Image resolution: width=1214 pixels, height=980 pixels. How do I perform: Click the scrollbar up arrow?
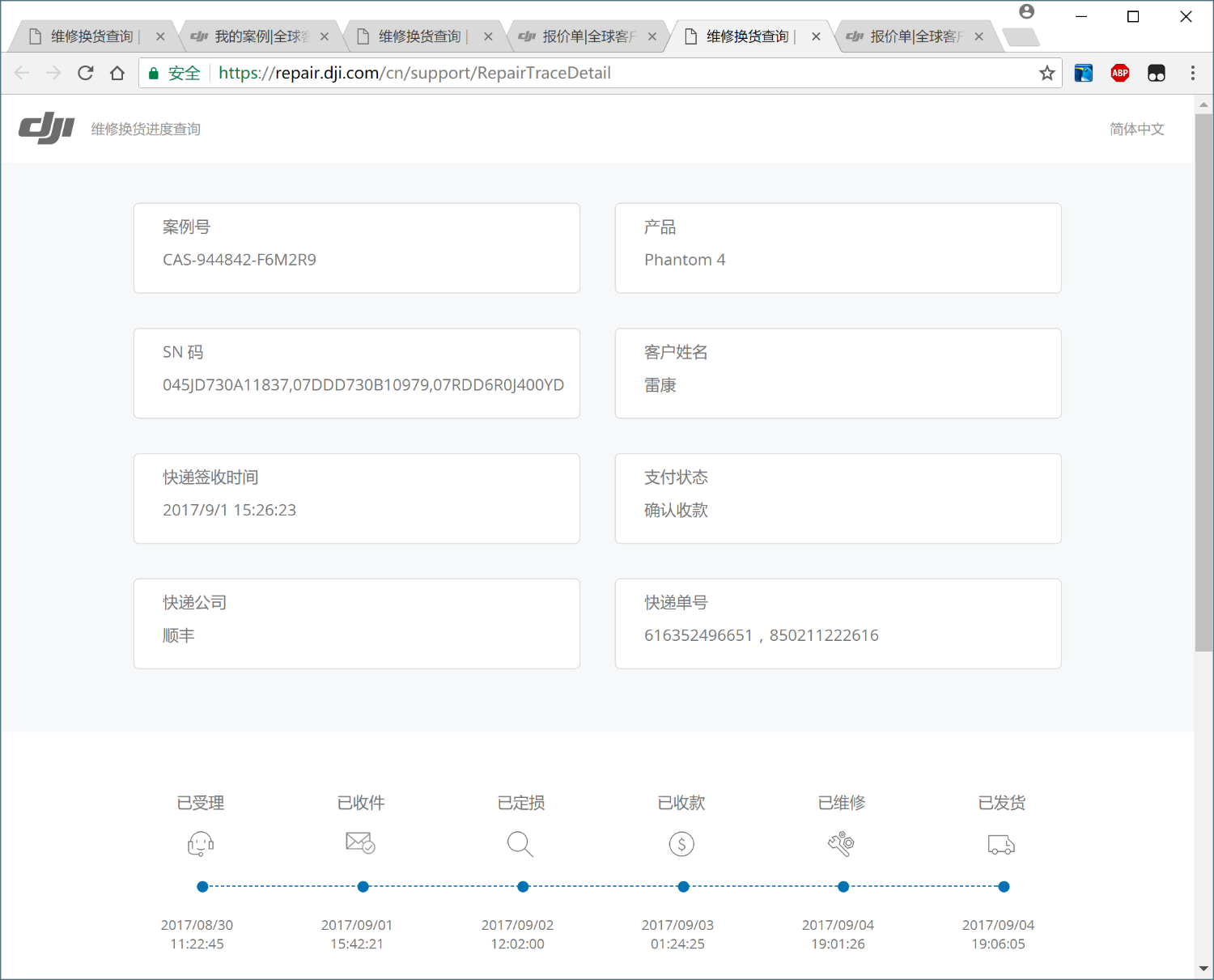(1203, 104)
